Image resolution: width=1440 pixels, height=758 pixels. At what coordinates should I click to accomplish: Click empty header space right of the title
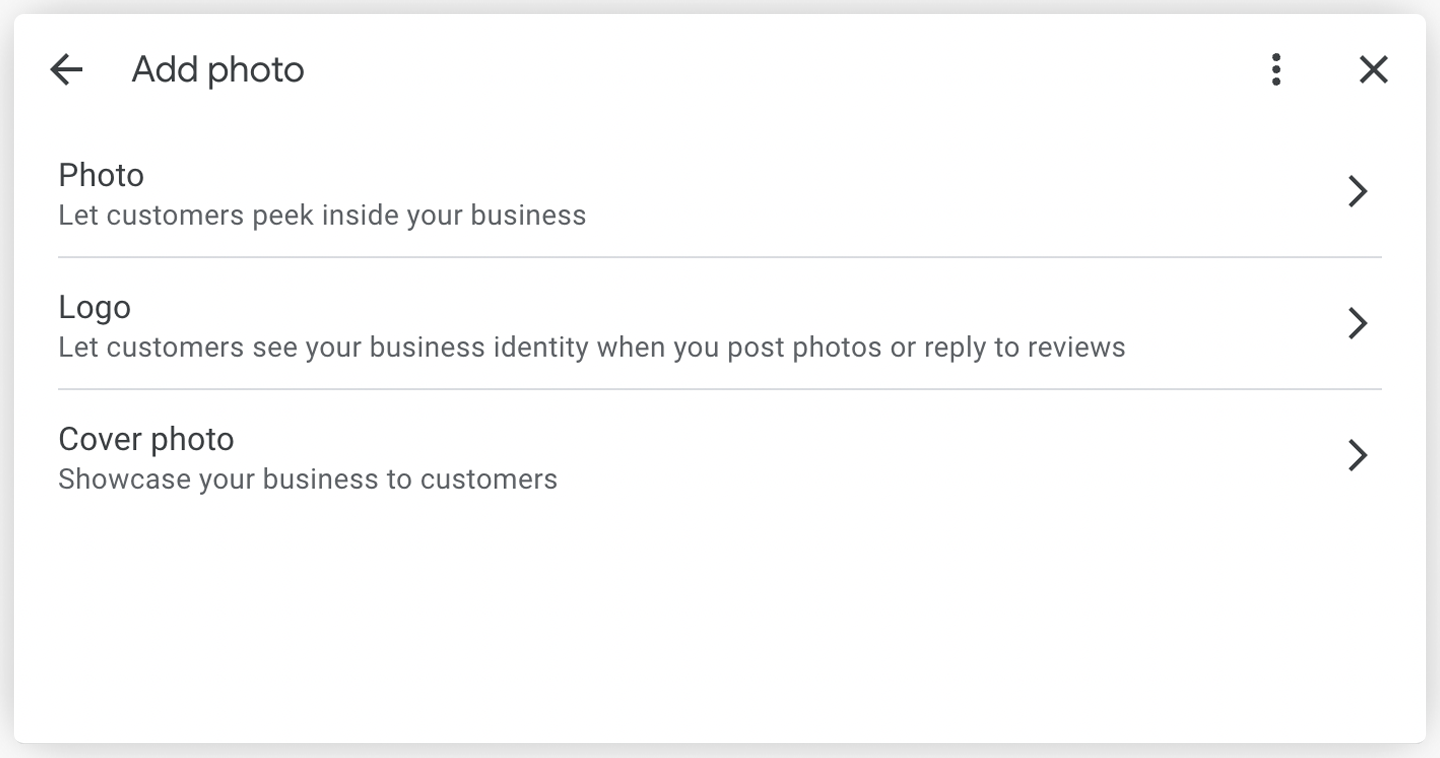(760, 70)
